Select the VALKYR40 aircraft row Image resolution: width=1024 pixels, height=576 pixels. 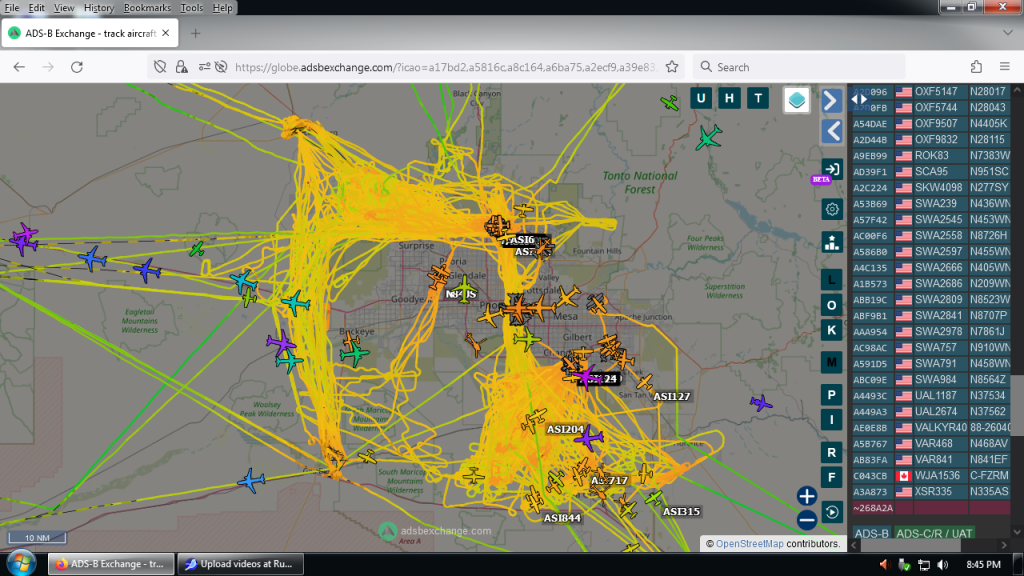(931, 428)
